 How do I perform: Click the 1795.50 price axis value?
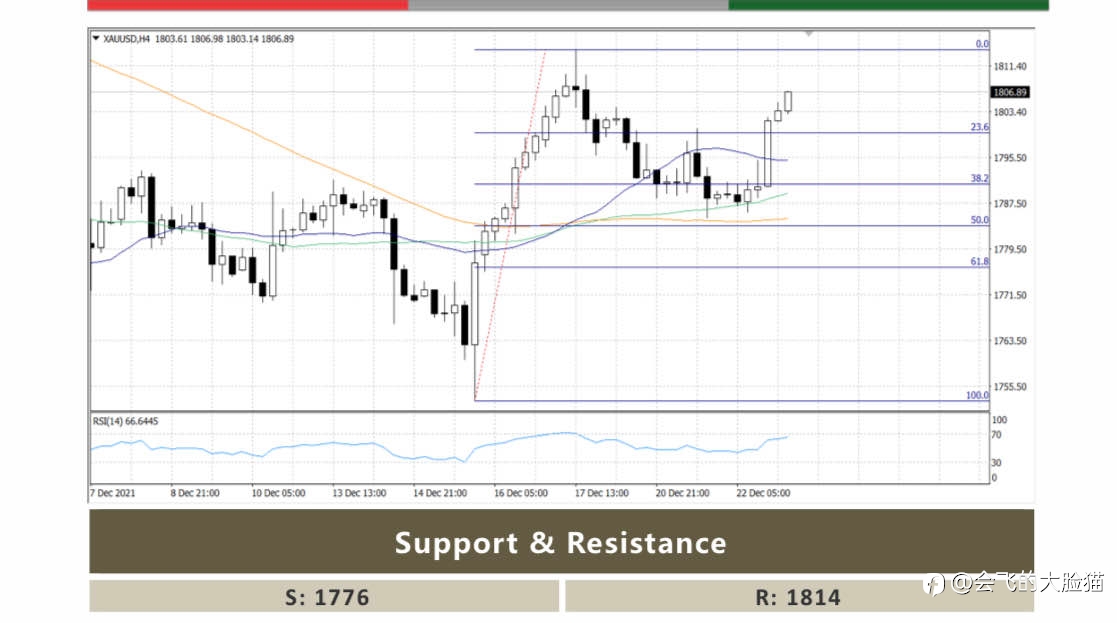pos(1010,157)
